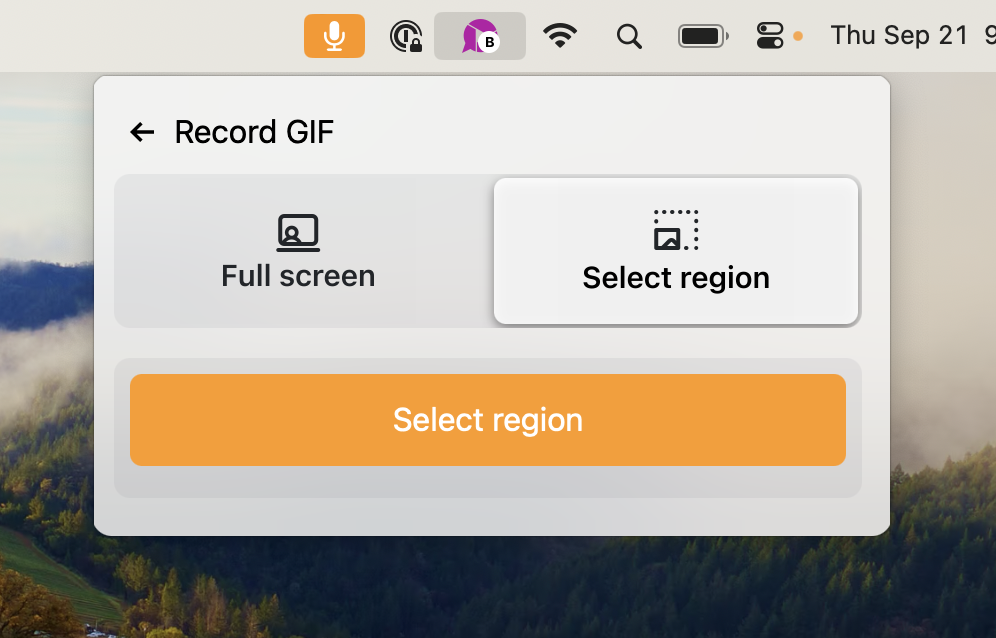Click the Thu Sep 21 date

click(x=899, y=36)
